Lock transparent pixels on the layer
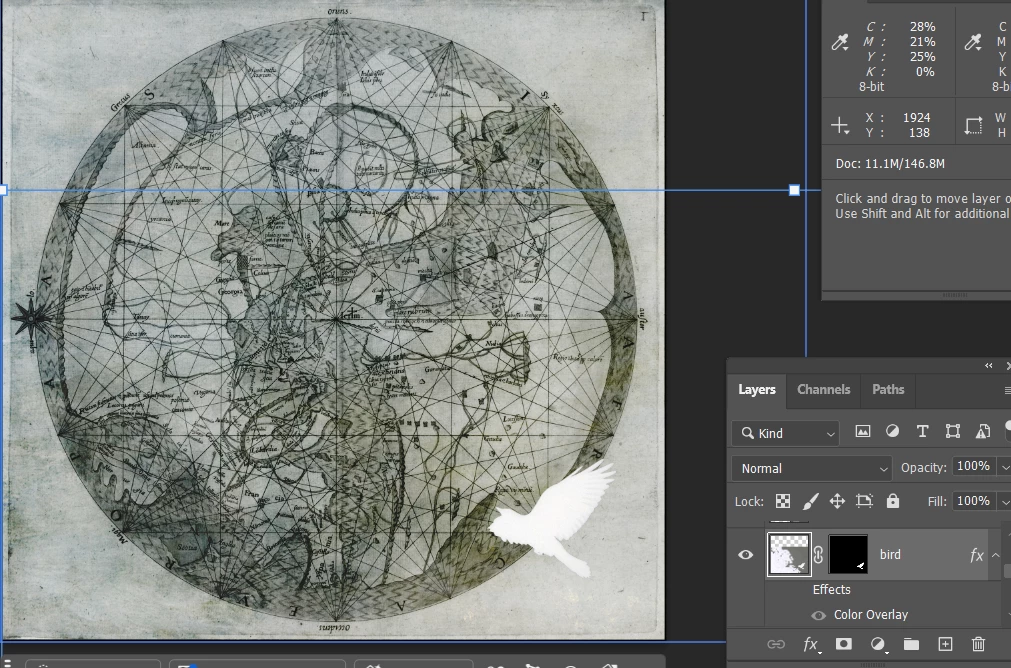The width and height of the screenshot is (1011, 668). (x=783, y=501)
